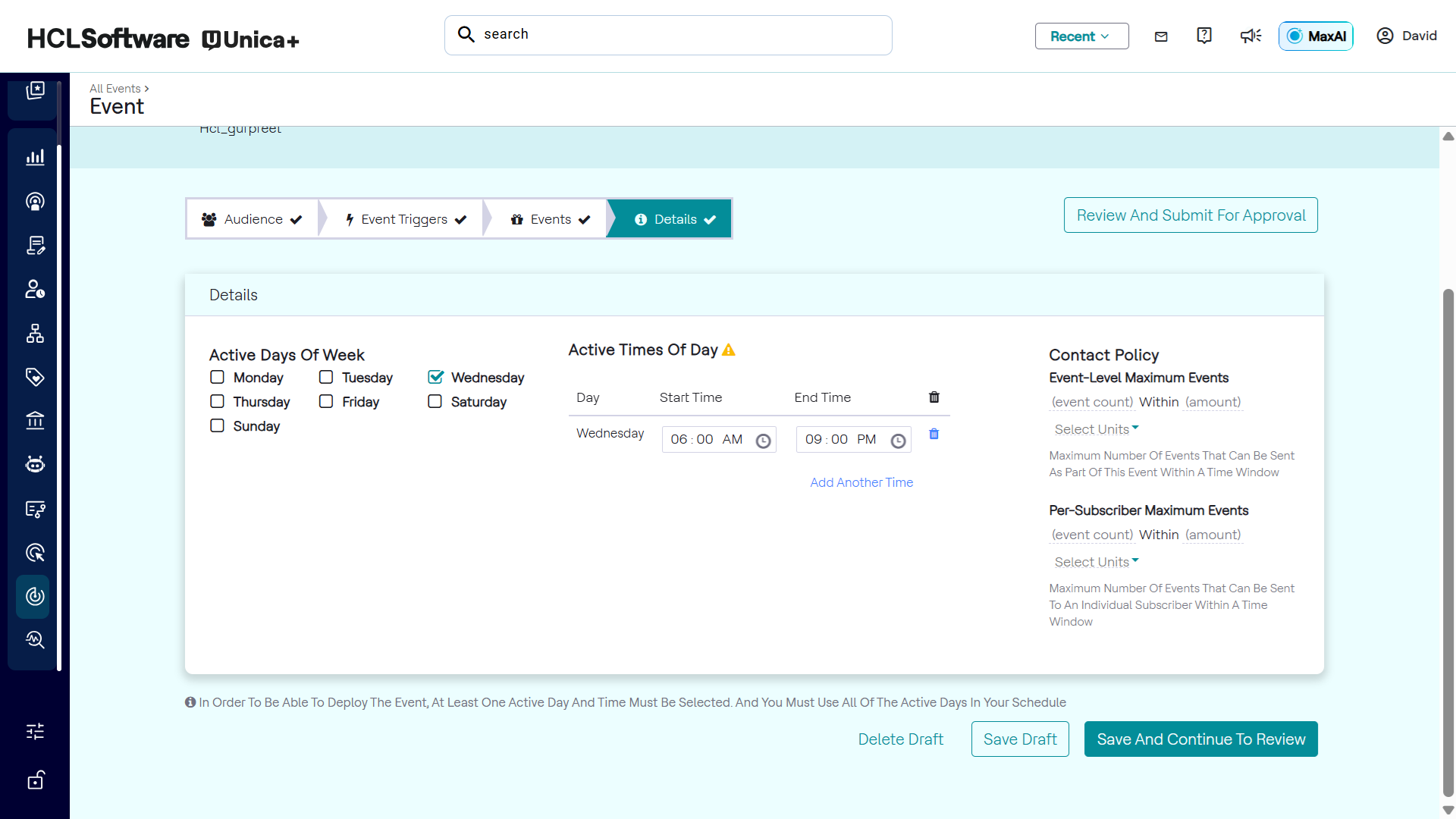The image size is (1456, 819).
Task: Click Save And Continue To Review button
Action: point(1200,739)
